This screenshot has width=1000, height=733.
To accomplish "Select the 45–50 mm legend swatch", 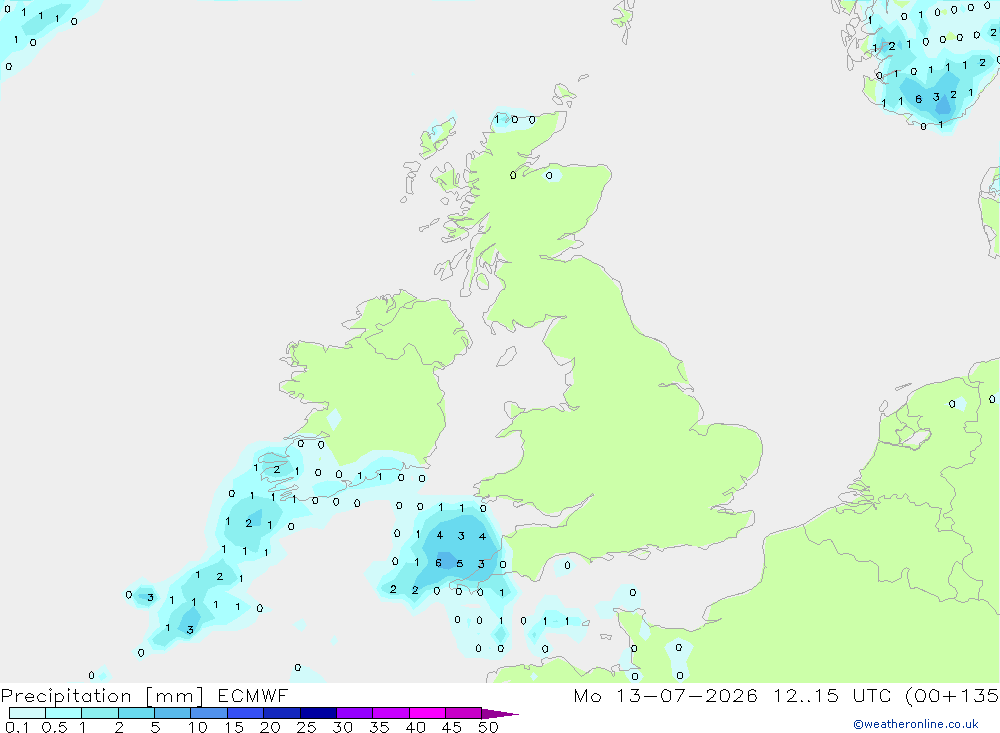I will pos(464,713).
